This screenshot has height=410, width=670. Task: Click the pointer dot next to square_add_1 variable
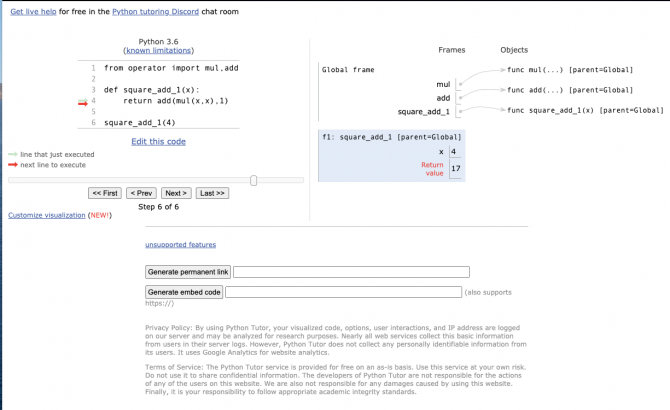tap(460, 112)
